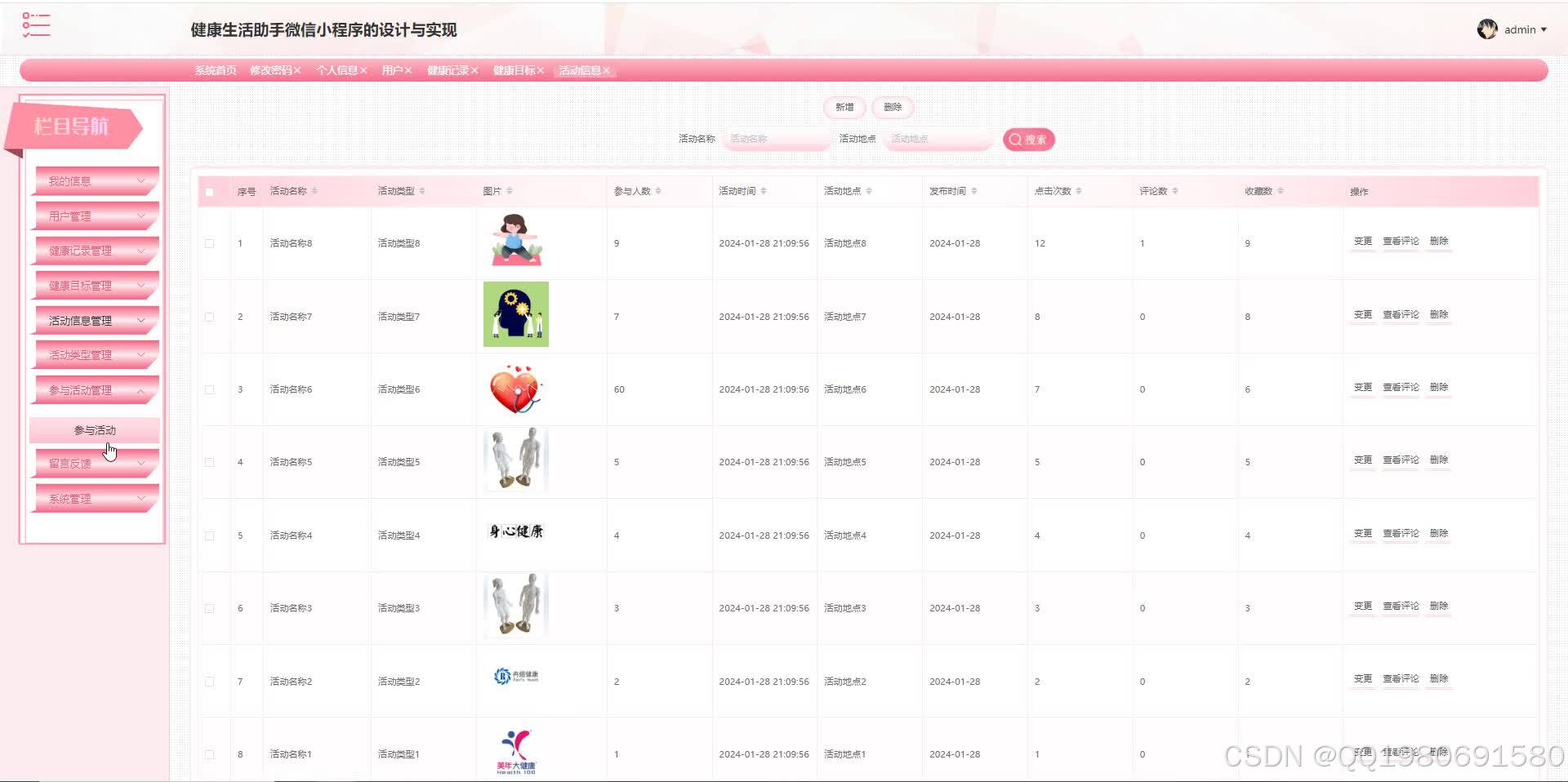The height and width of the screenshot is (782, 1568).
Task: Tick the checkbox for row 活动名称2
Action: 210,682
